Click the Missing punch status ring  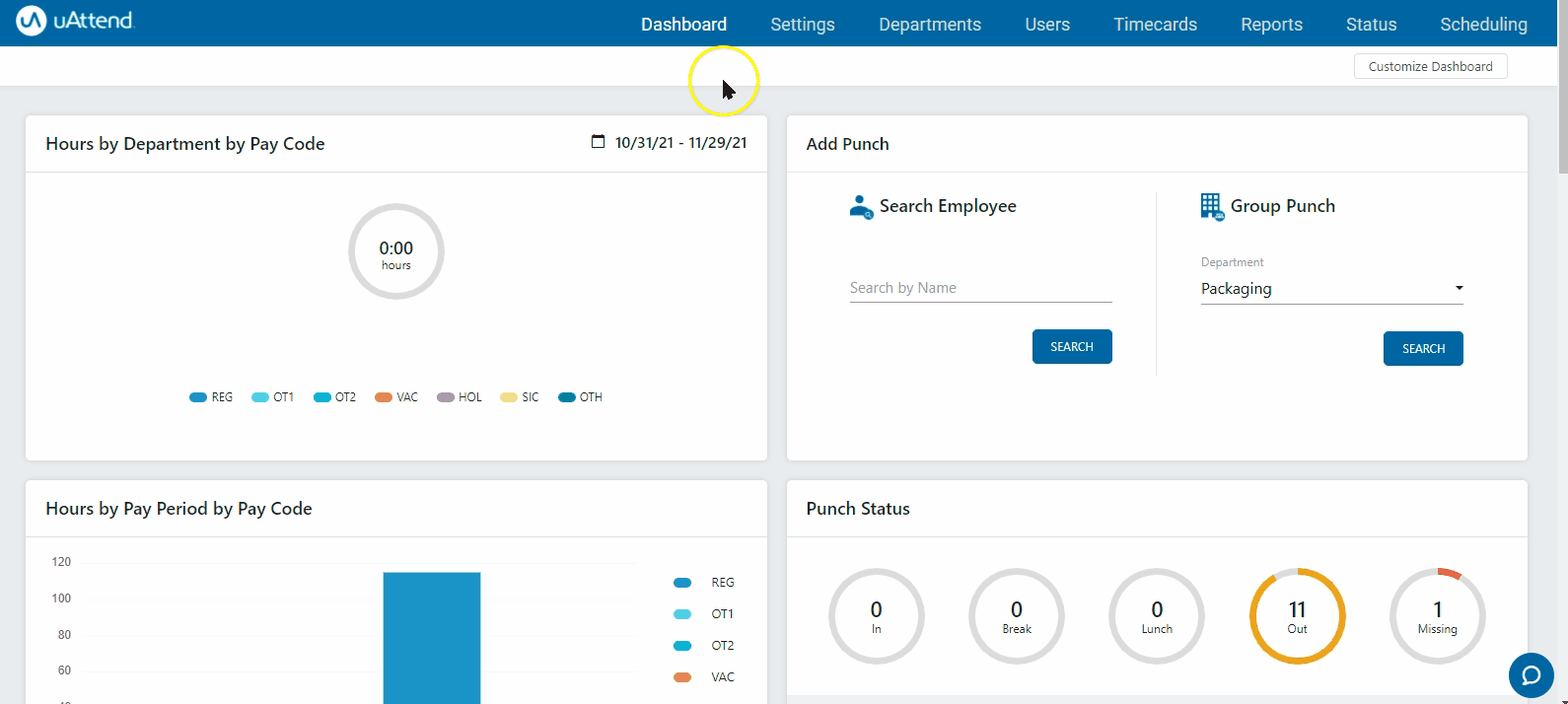coord(1437,615)
